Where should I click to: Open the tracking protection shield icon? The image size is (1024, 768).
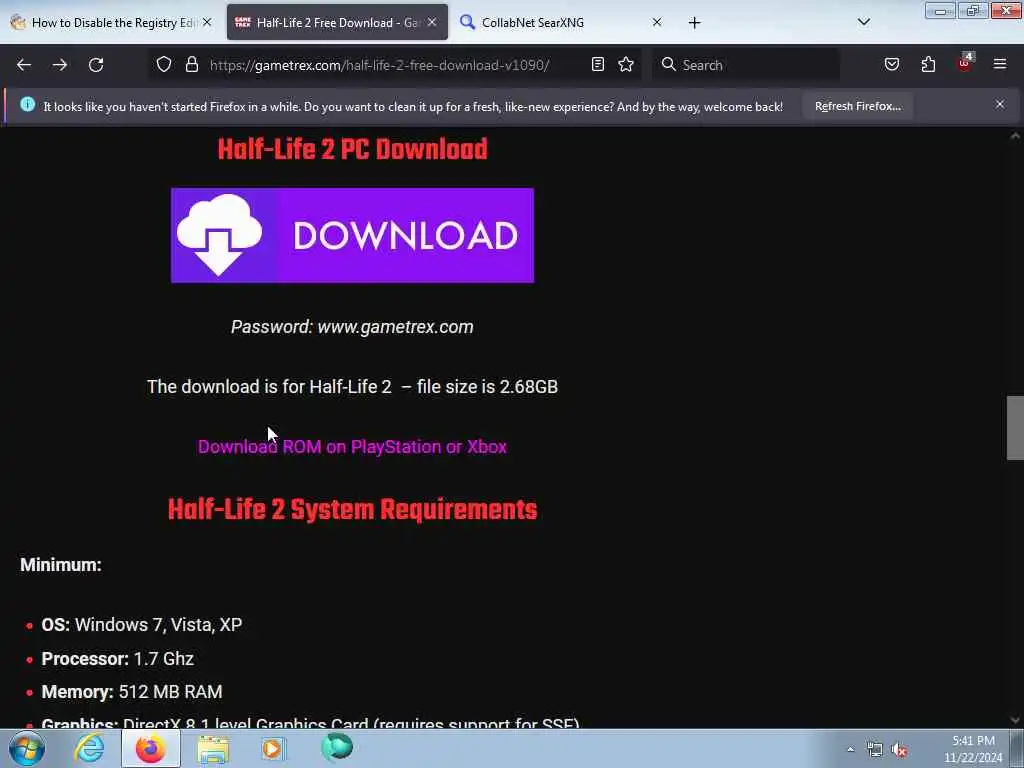[164, 65]
